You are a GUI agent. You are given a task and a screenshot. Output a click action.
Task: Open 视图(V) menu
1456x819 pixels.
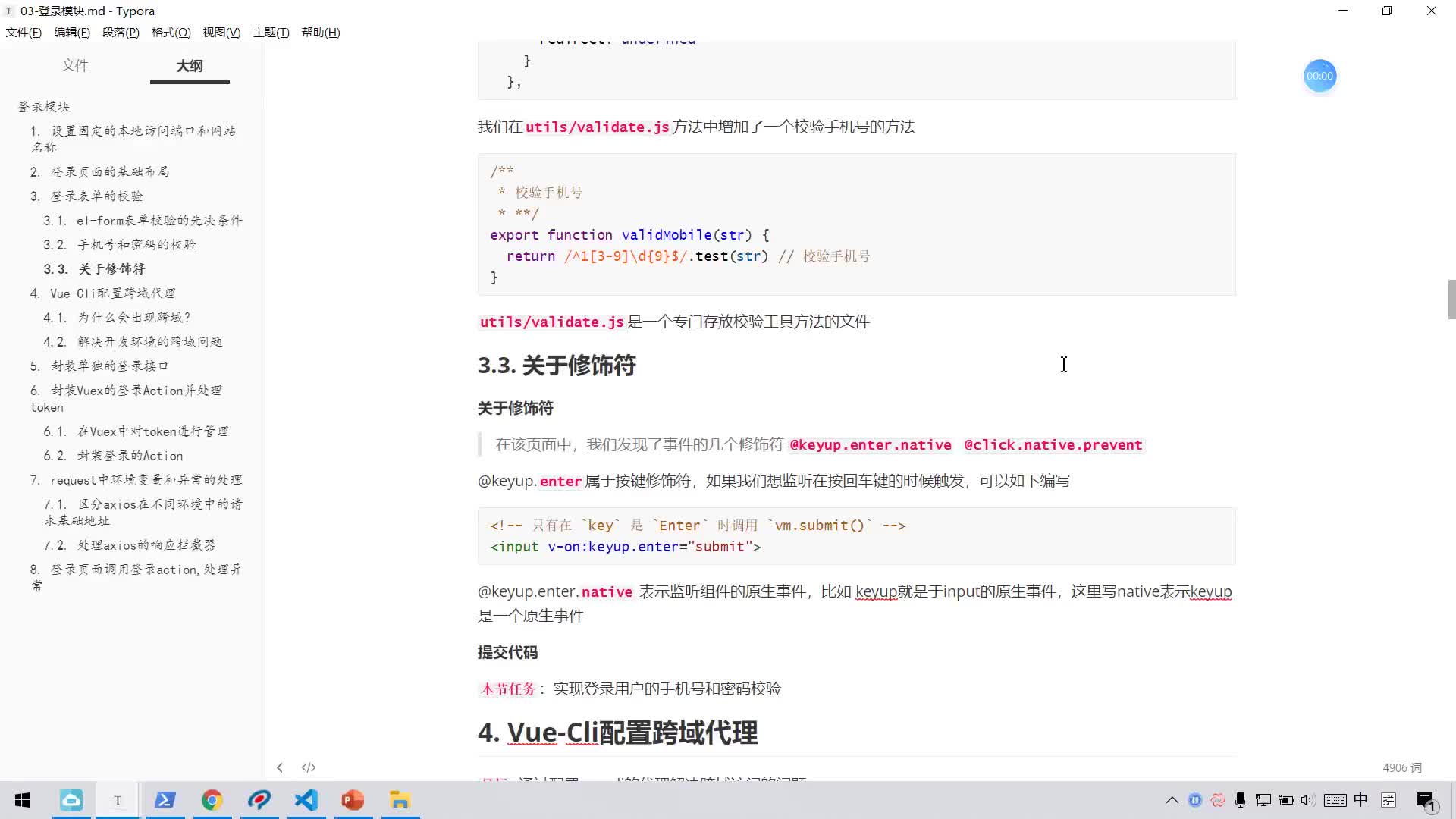pos(221,32)
